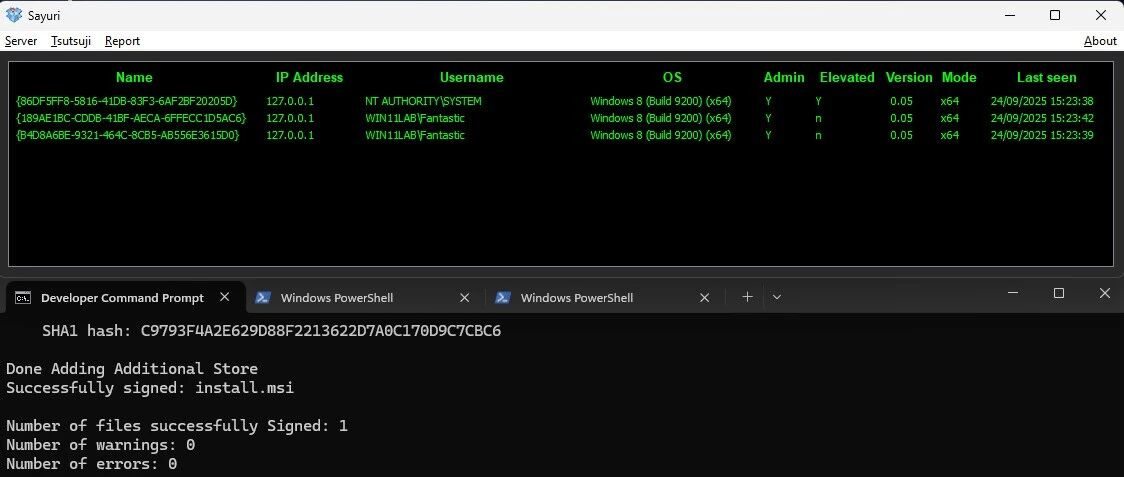Minimize the Sayuri window
The image size is (1124, 477).
1009,15
